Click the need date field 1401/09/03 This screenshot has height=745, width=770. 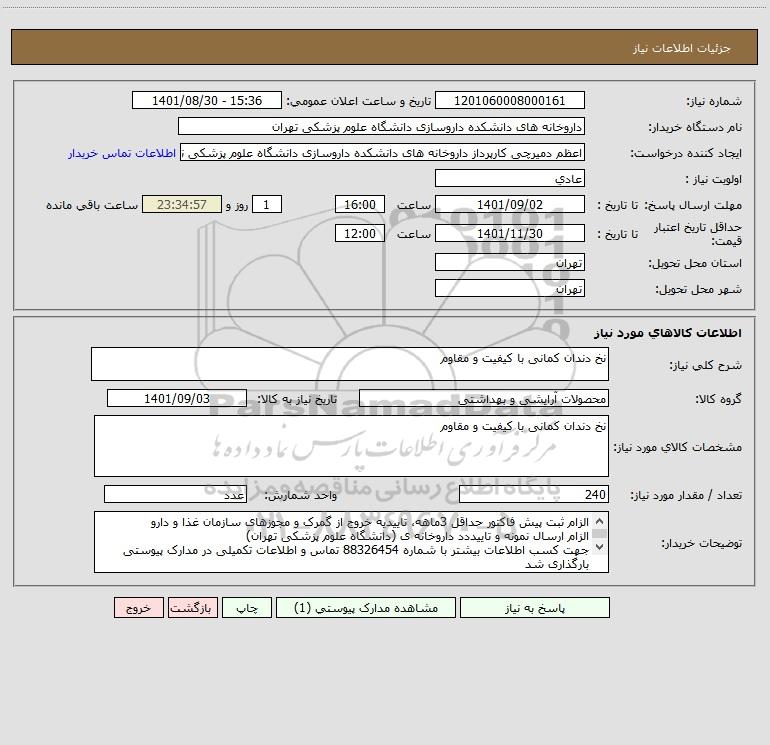click(x=177, y=398)
